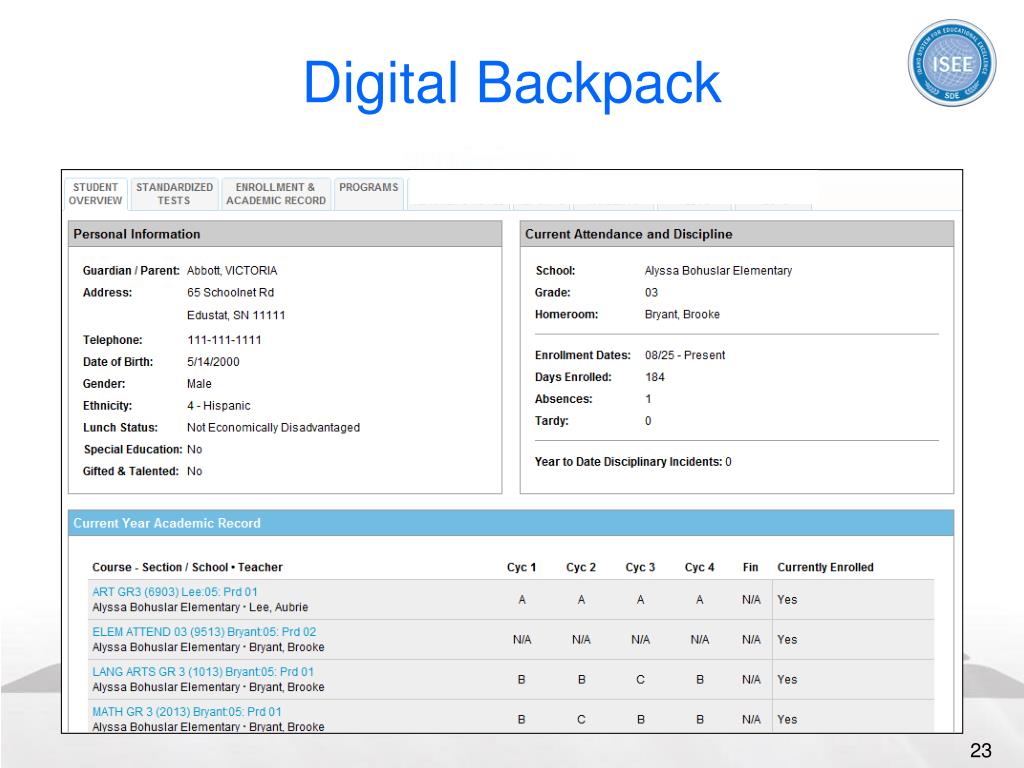
Task: Click the Cyc 1 column header
Action: tap(521, 567)
